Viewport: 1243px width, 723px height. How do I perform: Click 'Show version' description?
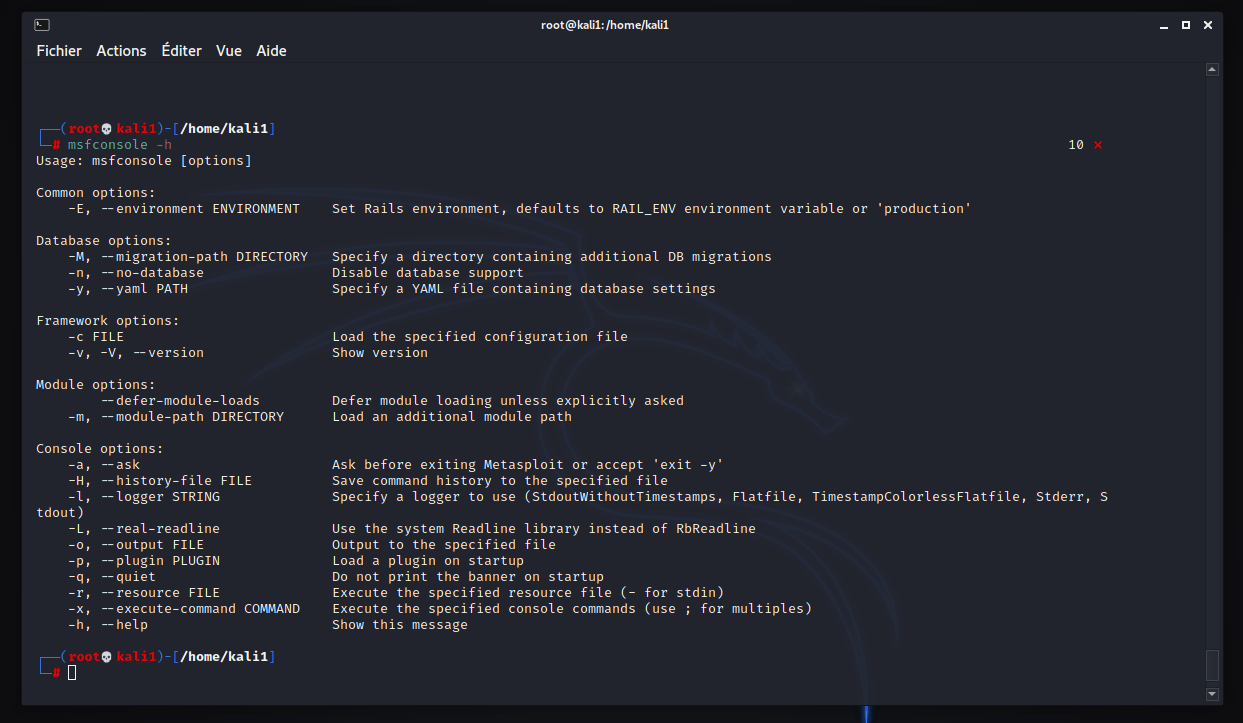tap(380, 353)
